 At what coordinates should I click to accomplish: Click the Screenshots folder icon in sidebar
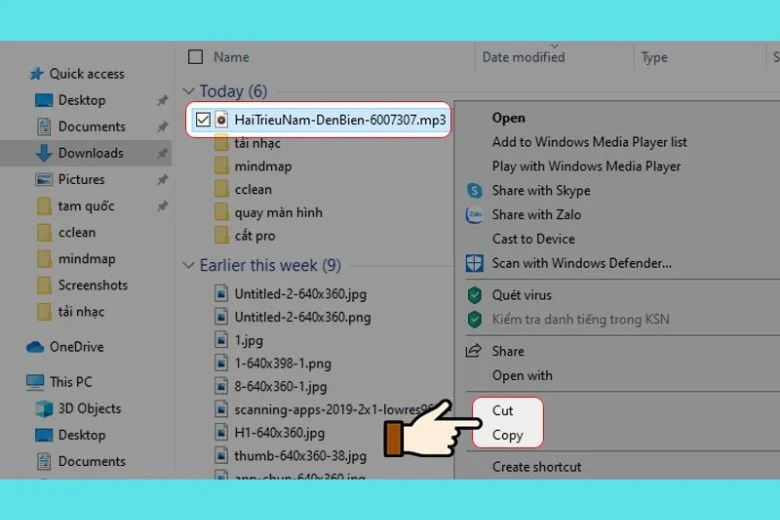[44, 285]
